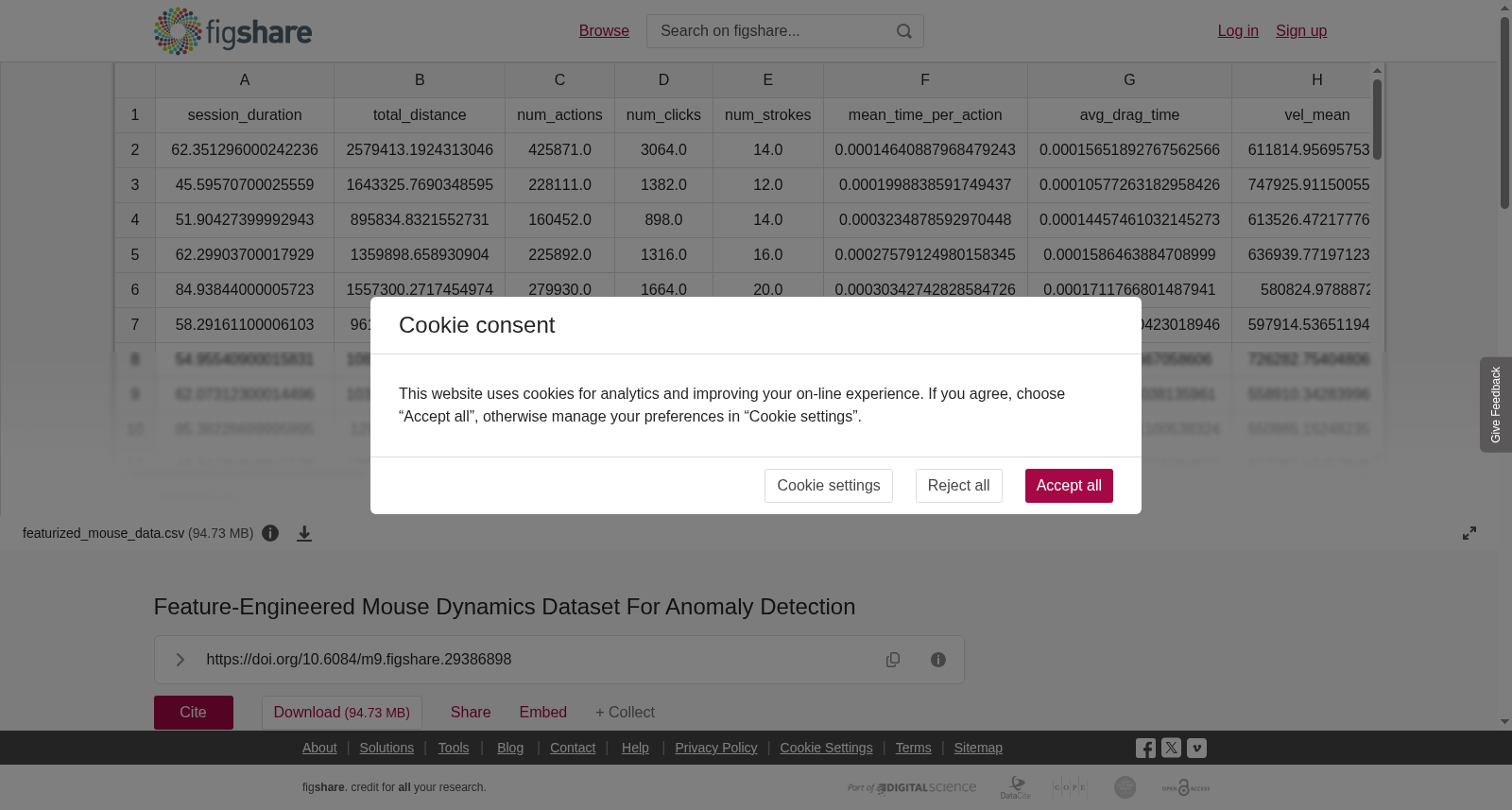Copy the DOI link
This screenshot has width=1512, height=810.
893,660
